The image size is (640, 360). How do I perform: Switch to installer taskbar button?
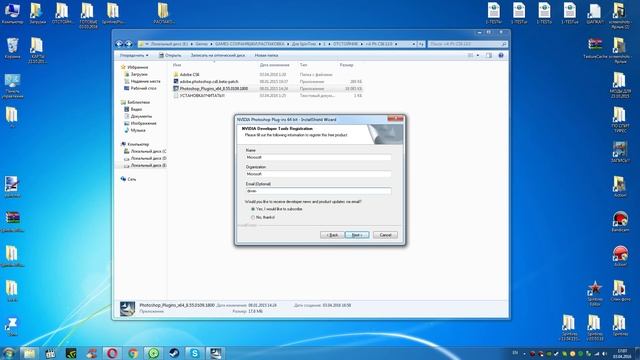click(216, 353)
